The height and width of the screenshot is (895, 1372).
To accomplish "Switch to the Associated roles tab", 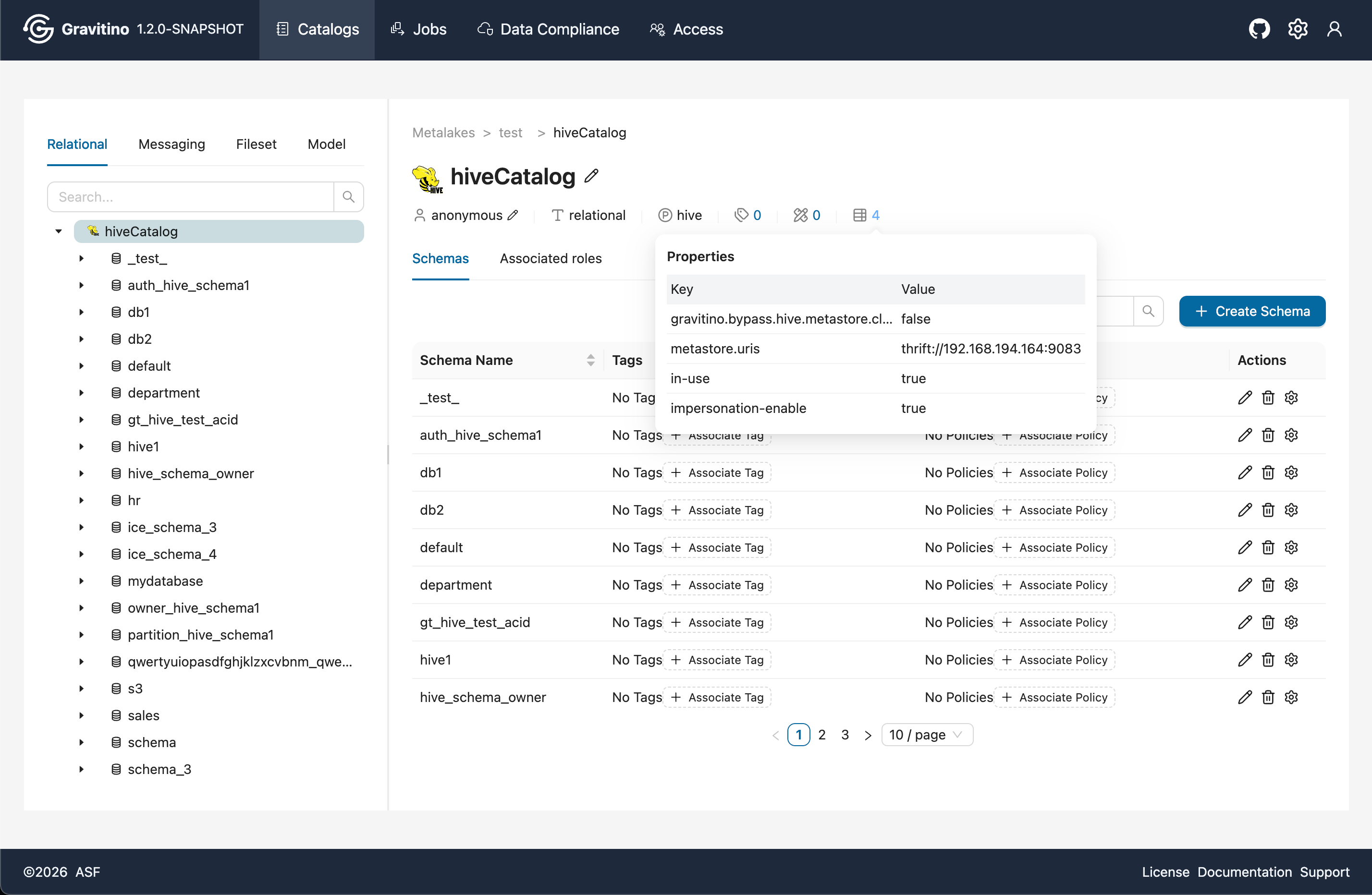I will (x=550, y=258).
